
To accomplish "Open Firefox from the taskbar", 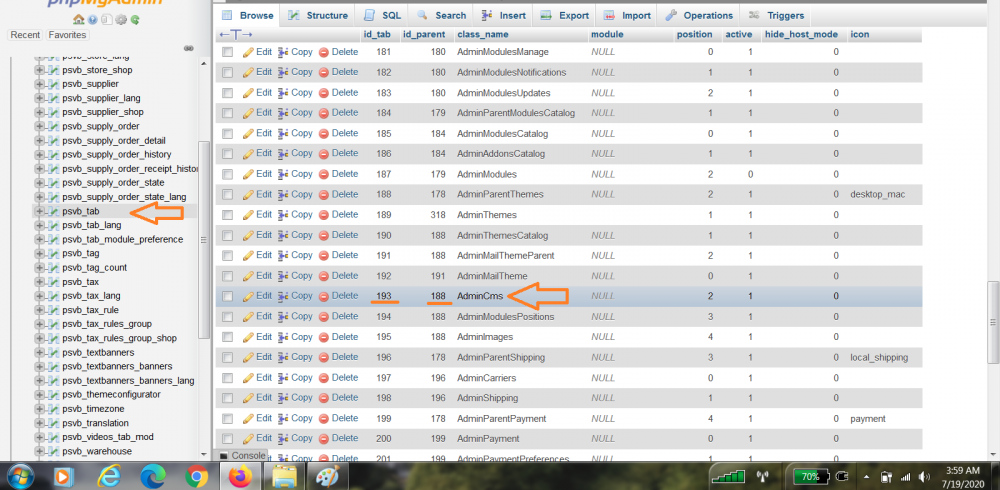I will point(239,476).
